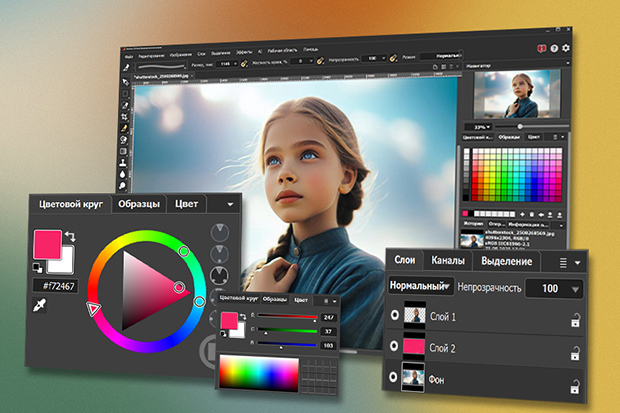Open edge hardness dropdown in options bar

click(311, 61)
